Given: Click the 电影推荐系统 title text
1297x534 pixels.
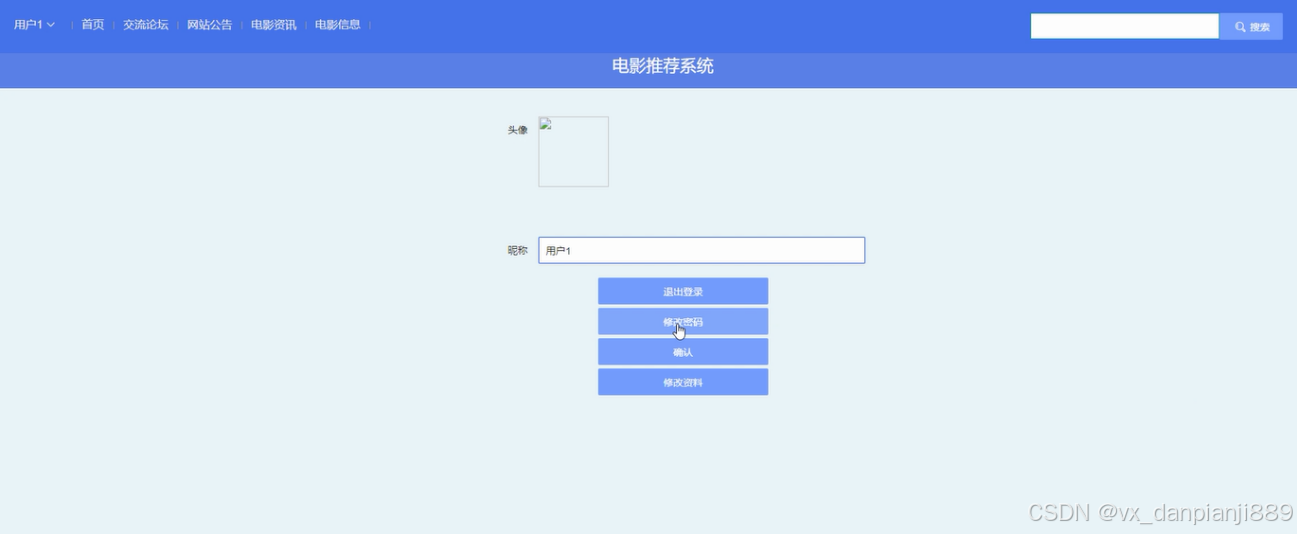Looking at the screenshot, I should [x=663, y=67].
